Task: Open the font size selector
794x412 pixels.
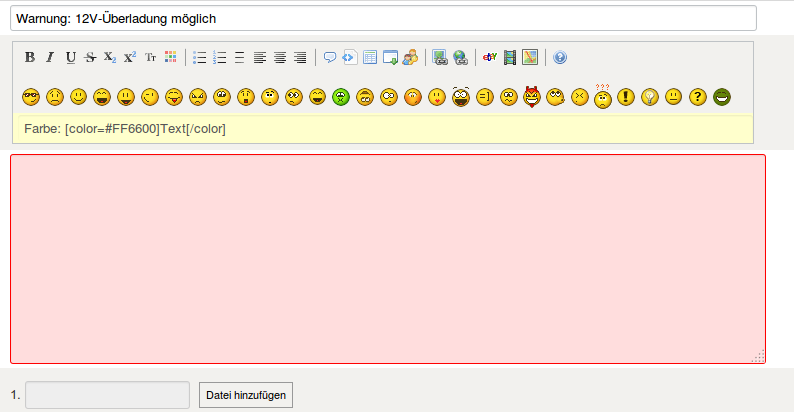Action: tap(150, 58)
